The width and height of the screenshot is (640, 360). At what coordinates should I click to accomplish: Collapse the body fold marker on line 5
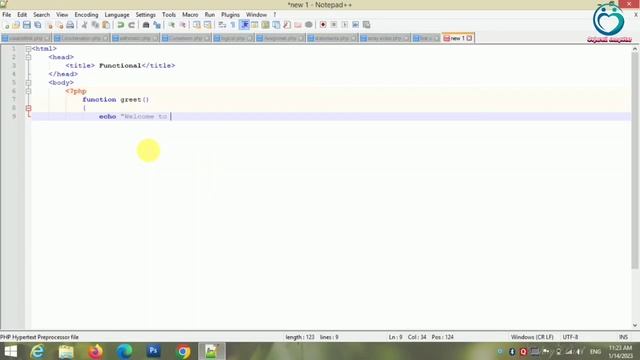(x=28, y=83)
